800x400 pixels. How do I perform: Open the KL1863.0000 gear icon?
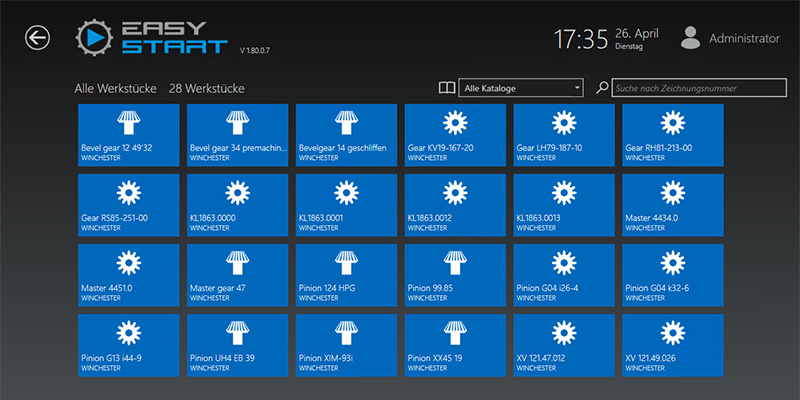click(238, 193)
